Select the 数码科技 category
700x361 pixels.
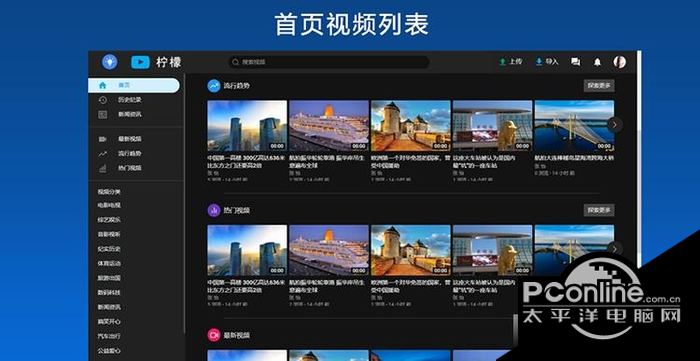click(109, 293)
